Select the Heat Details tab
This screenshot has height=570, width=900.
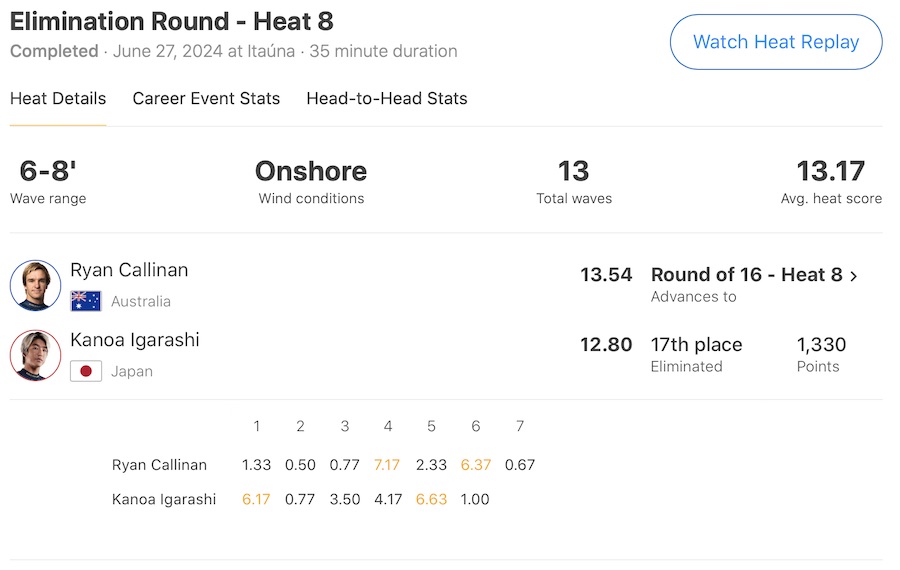point(58,99)
